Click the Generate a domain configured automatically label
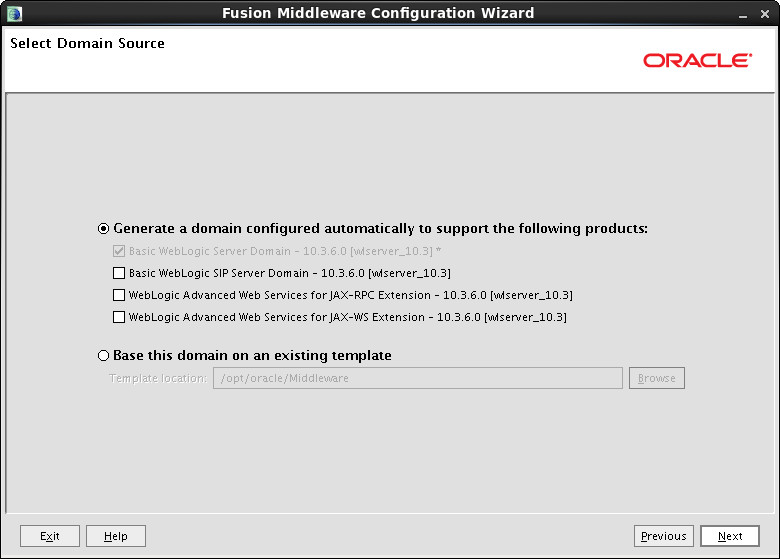 [x=381, y=229]
